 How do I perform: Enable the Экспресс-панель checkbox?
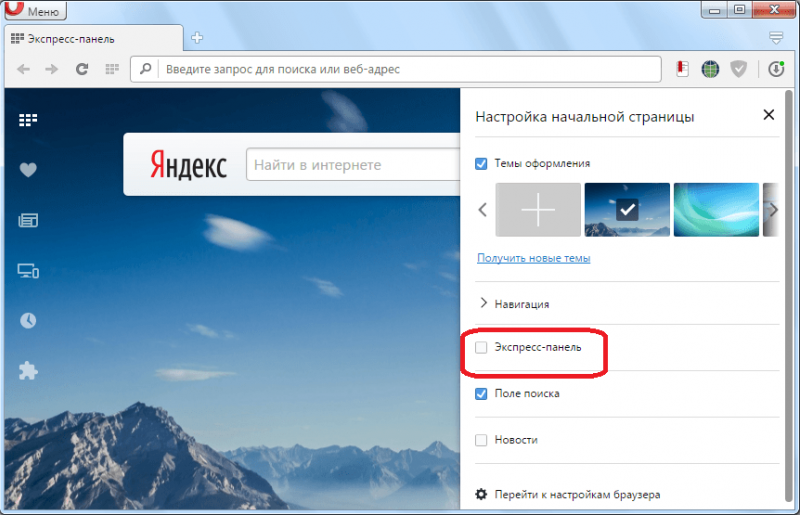coord(481,348)
